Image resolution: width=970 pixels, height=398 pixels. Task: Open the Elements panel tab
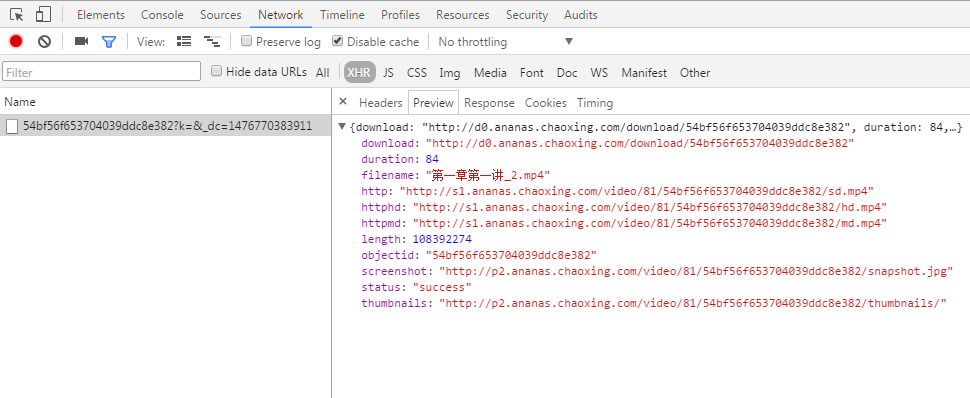click(101, 15)
